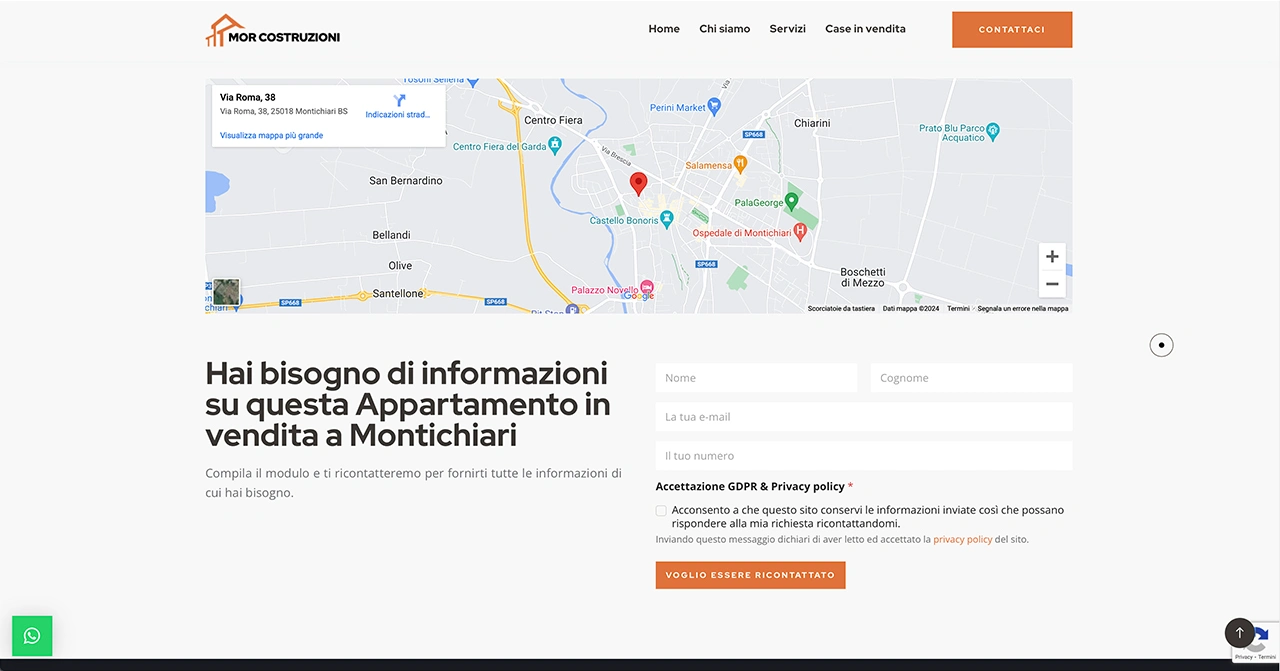Focus the Cognome input field
The width and height of the screenshot is (1280, 671).
(x=971, y=378)
